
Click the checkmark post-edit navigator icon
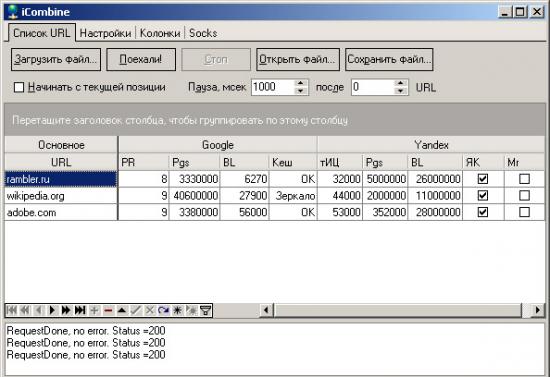pyautogui.click(x=136, y=310)
